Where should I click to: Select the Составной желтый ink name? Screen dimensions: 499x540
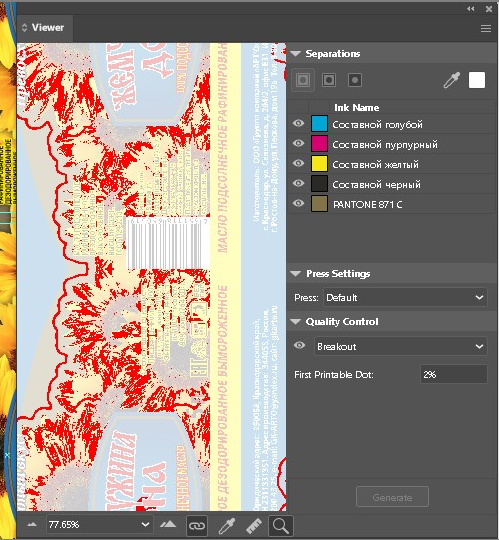point(375,164)
